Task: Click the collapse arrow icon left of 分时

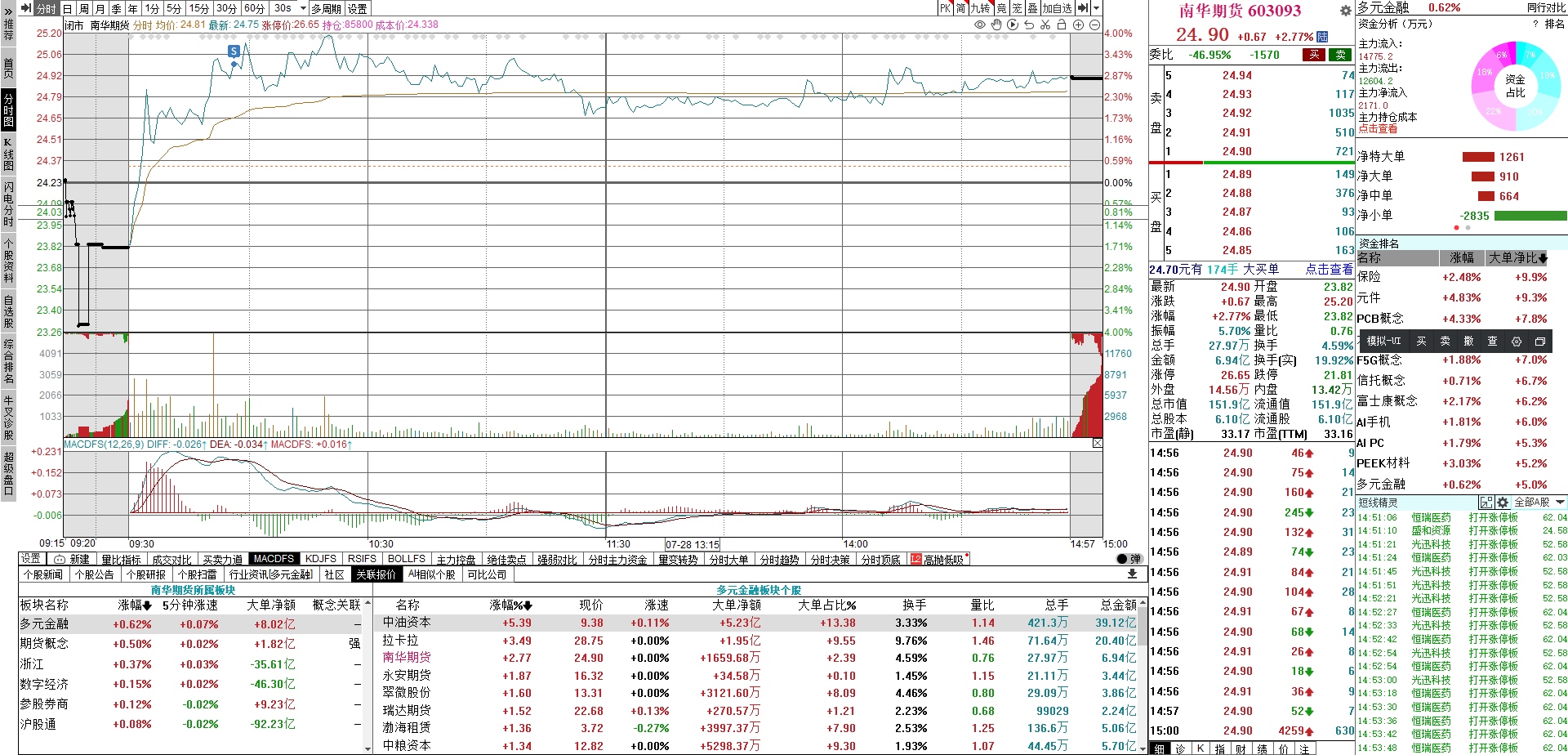Action: click(x=25, y=8)
